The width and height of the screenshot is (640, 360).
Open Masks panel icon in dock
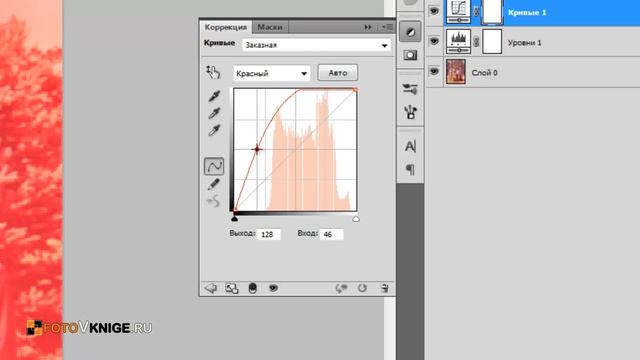[410, 55]
